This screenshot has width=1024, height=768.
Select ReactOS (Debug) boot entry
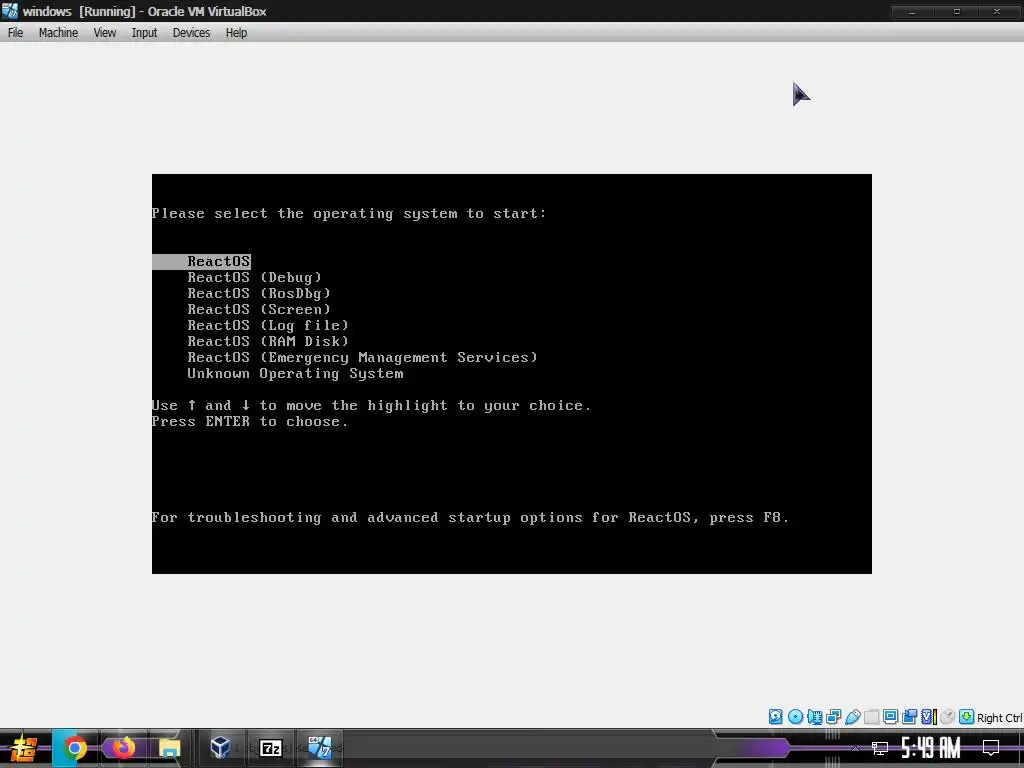(x=255, y=278)
